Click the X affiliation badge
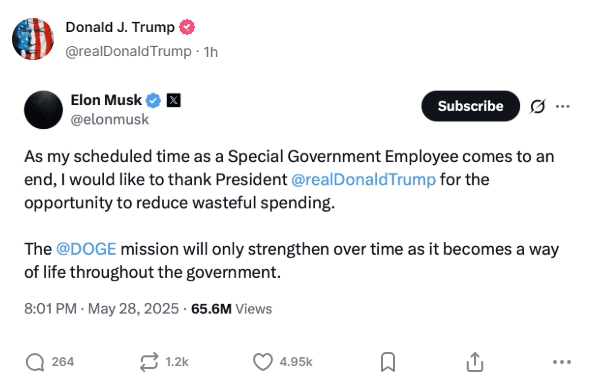Viewport: 601px width, 389px height. click(x=174, y=100)
